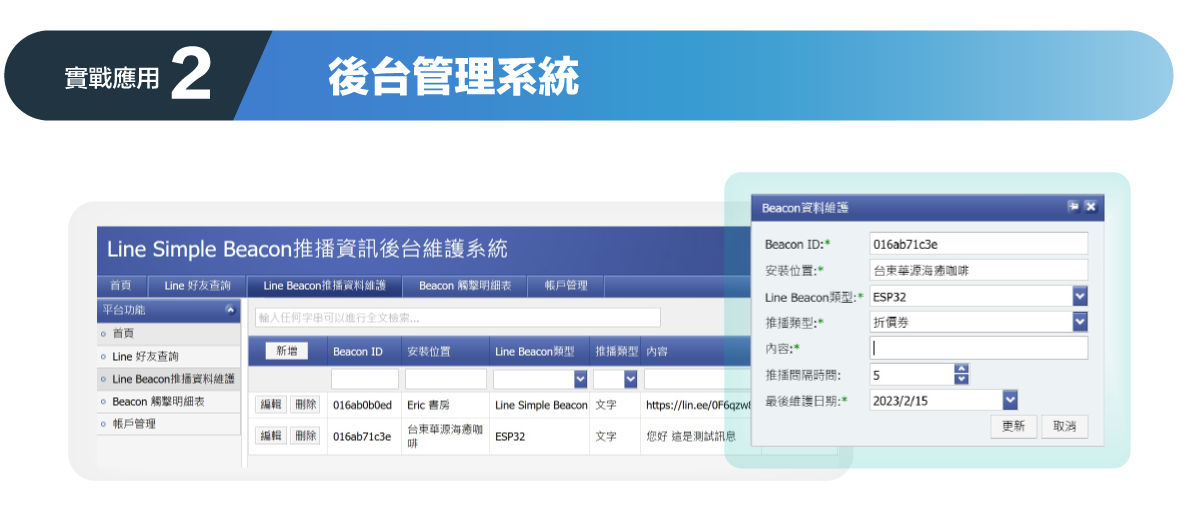Focus the full-text search box
Image resolution: width=1200 pixels, height=526 pixels.
457,318
